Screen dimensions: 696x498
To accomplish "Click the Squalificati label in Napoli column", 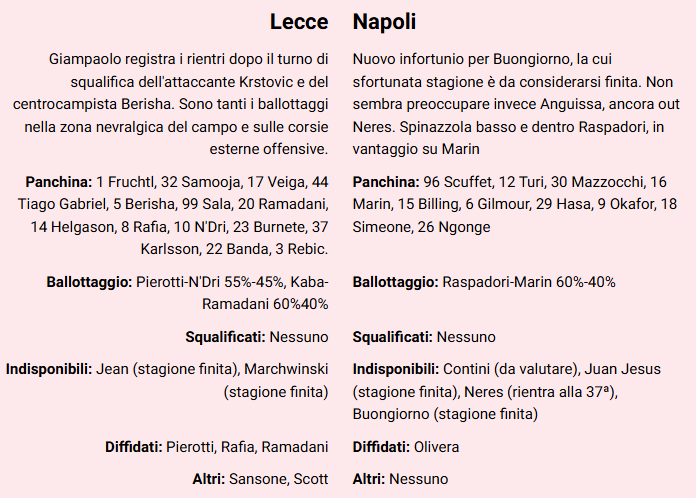I will click(392, 337).
